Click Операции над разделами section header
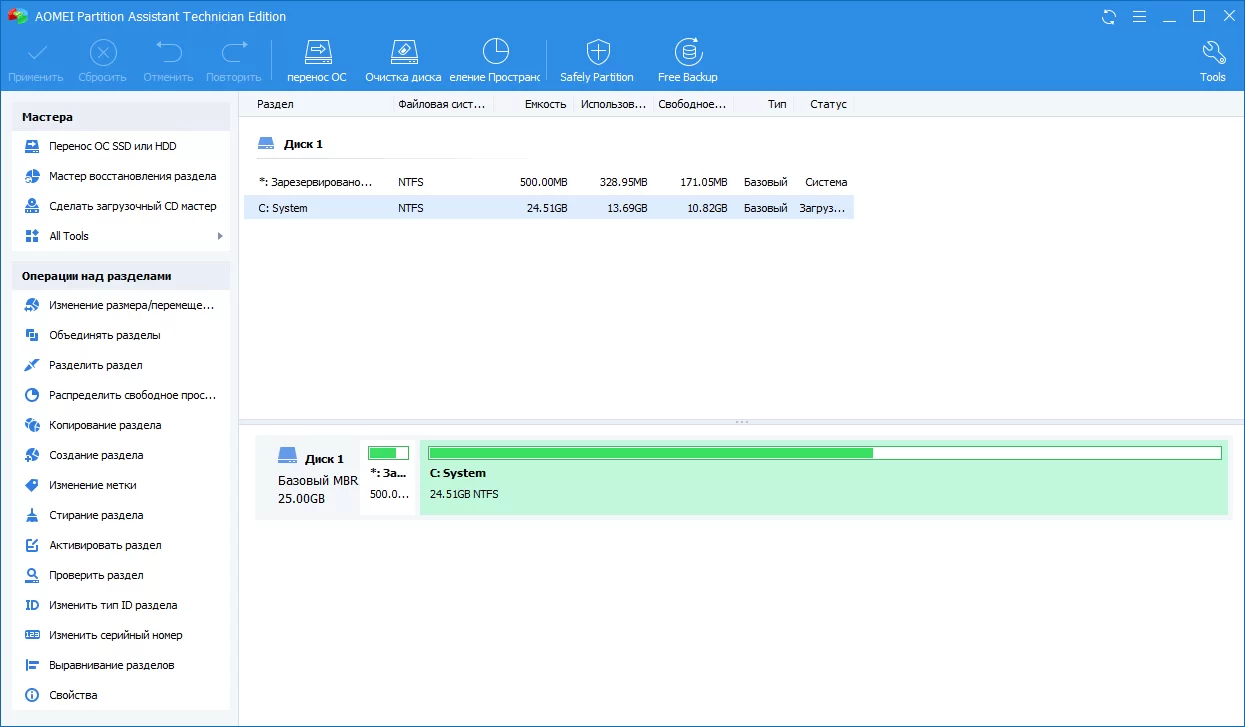The height and width of the screenshot is (727, 1245). pyautogui.click(x=121, y=276)
